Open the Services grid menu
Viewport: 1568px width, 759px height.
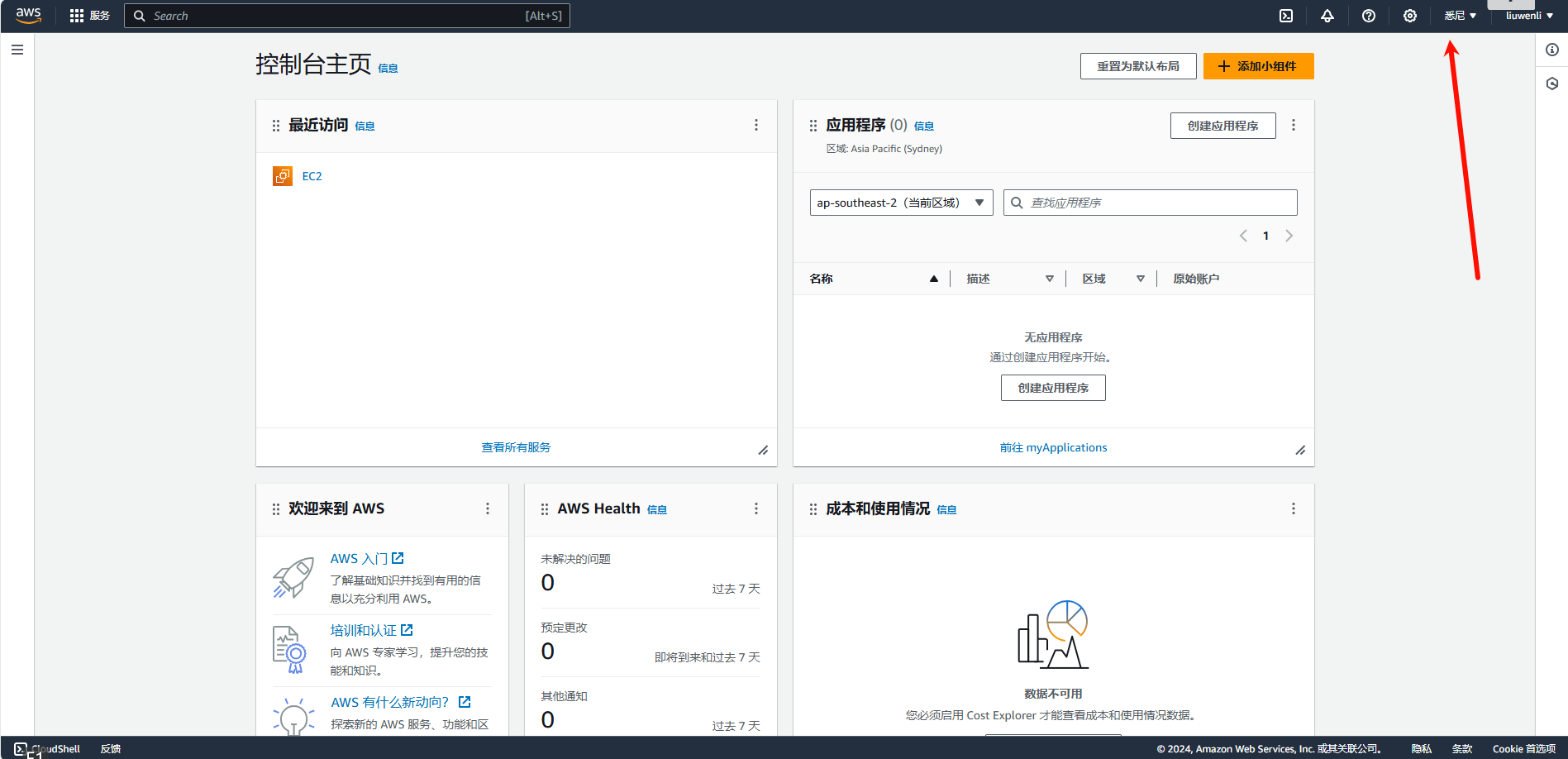pos(89,16)
